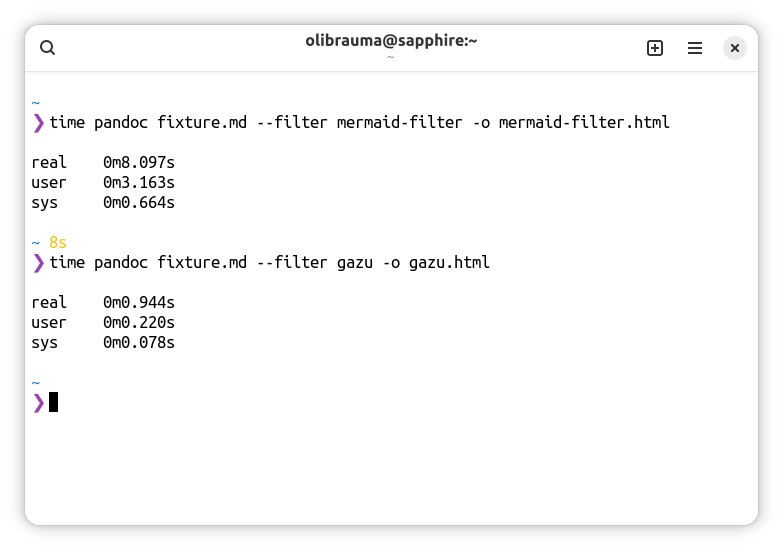Click the user 0m3.163s timing line
The width and height of the screenshot is (783, 550).
pyautogui.click(x=103, y=182)
